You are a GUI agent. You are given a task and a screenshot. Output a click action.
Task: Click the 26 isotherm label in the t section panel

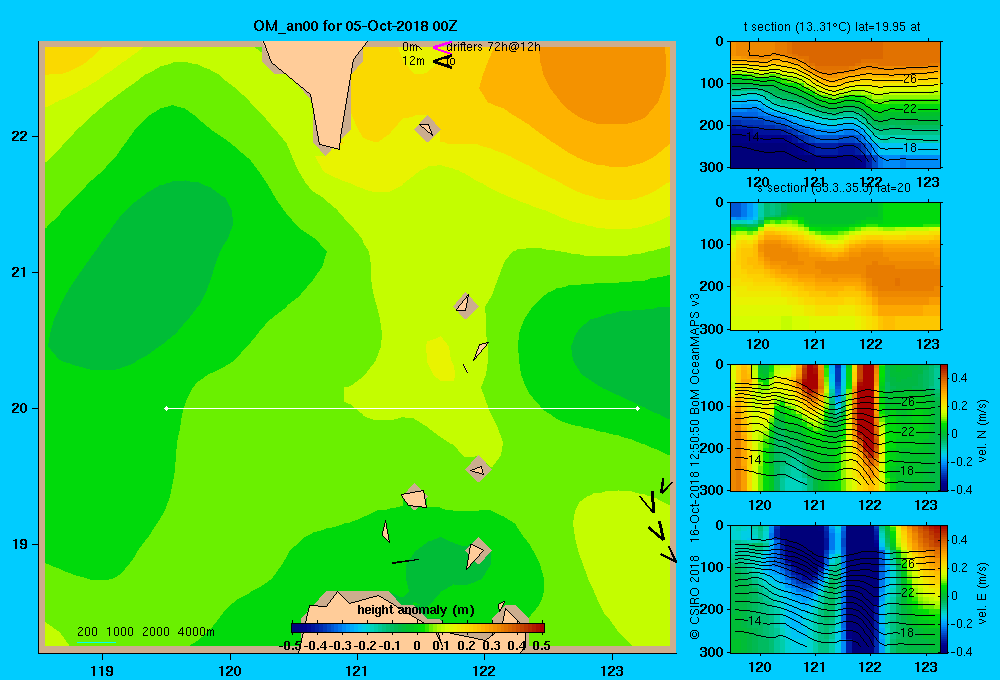(910, 79)
